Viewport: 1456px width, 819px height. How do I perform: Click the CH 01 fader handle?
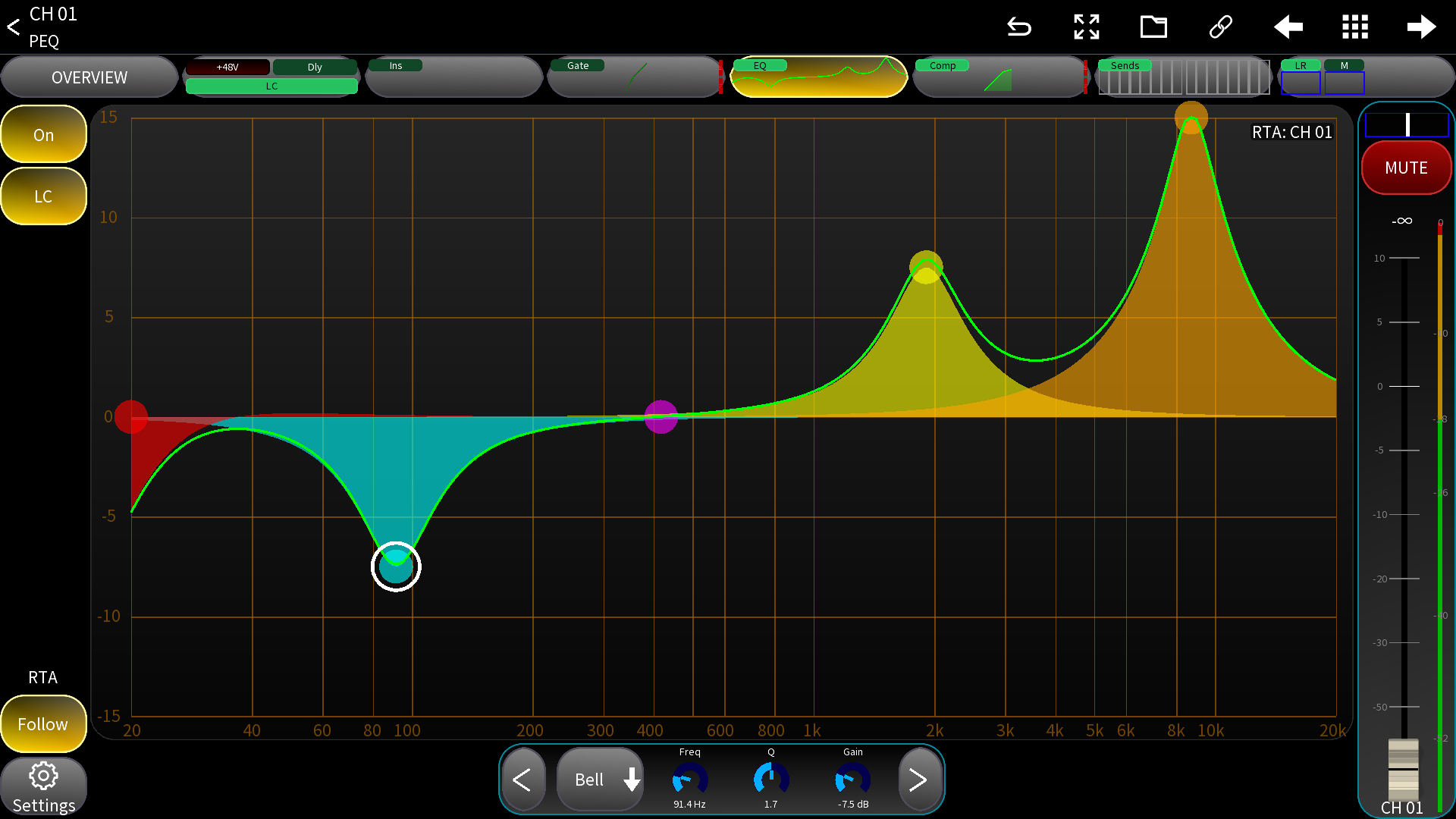click(x=1403, y=767)
